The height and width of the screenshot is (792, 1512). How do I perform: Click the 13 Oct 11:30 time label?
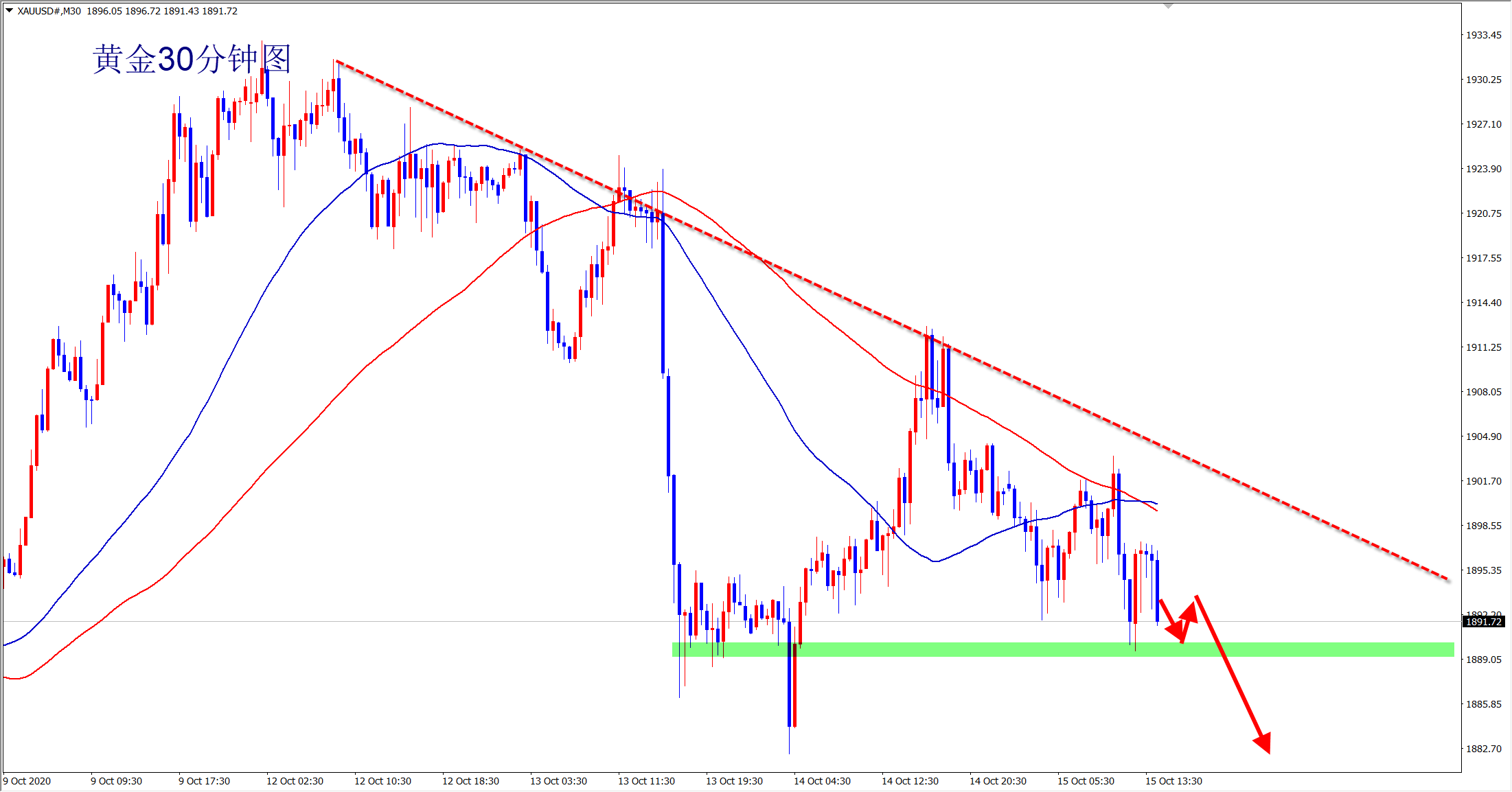(x=646, y=781)
